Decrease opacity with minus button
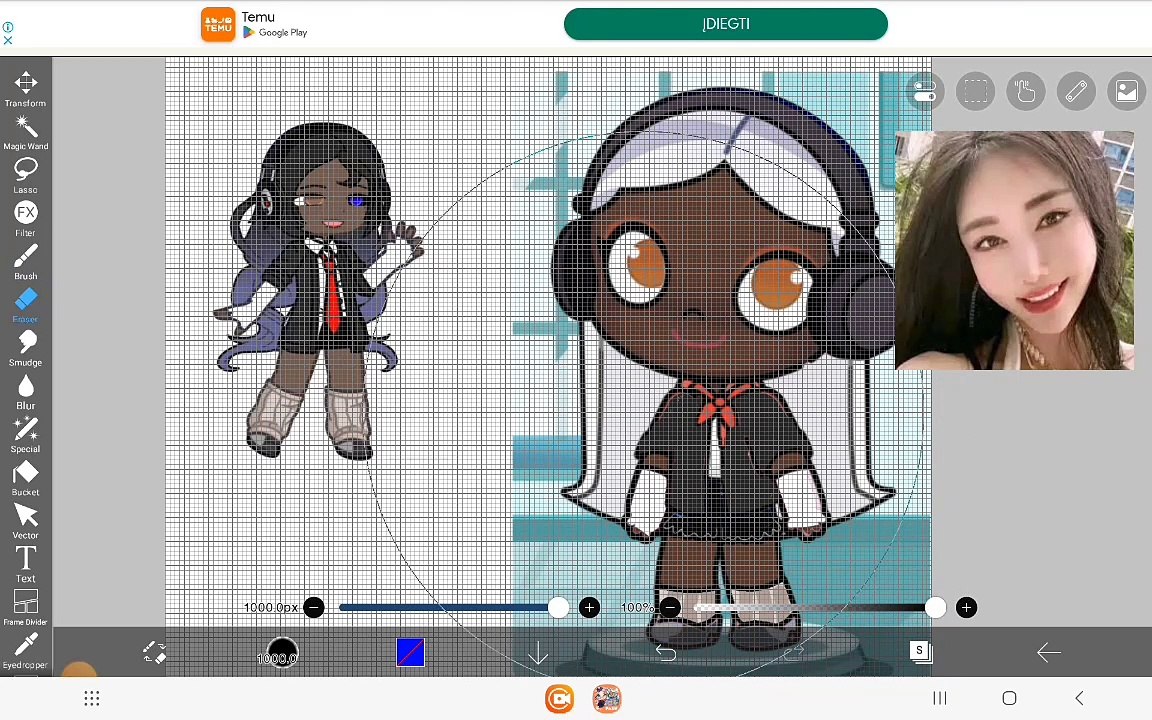1152x720 pixels. coord(670,608)
